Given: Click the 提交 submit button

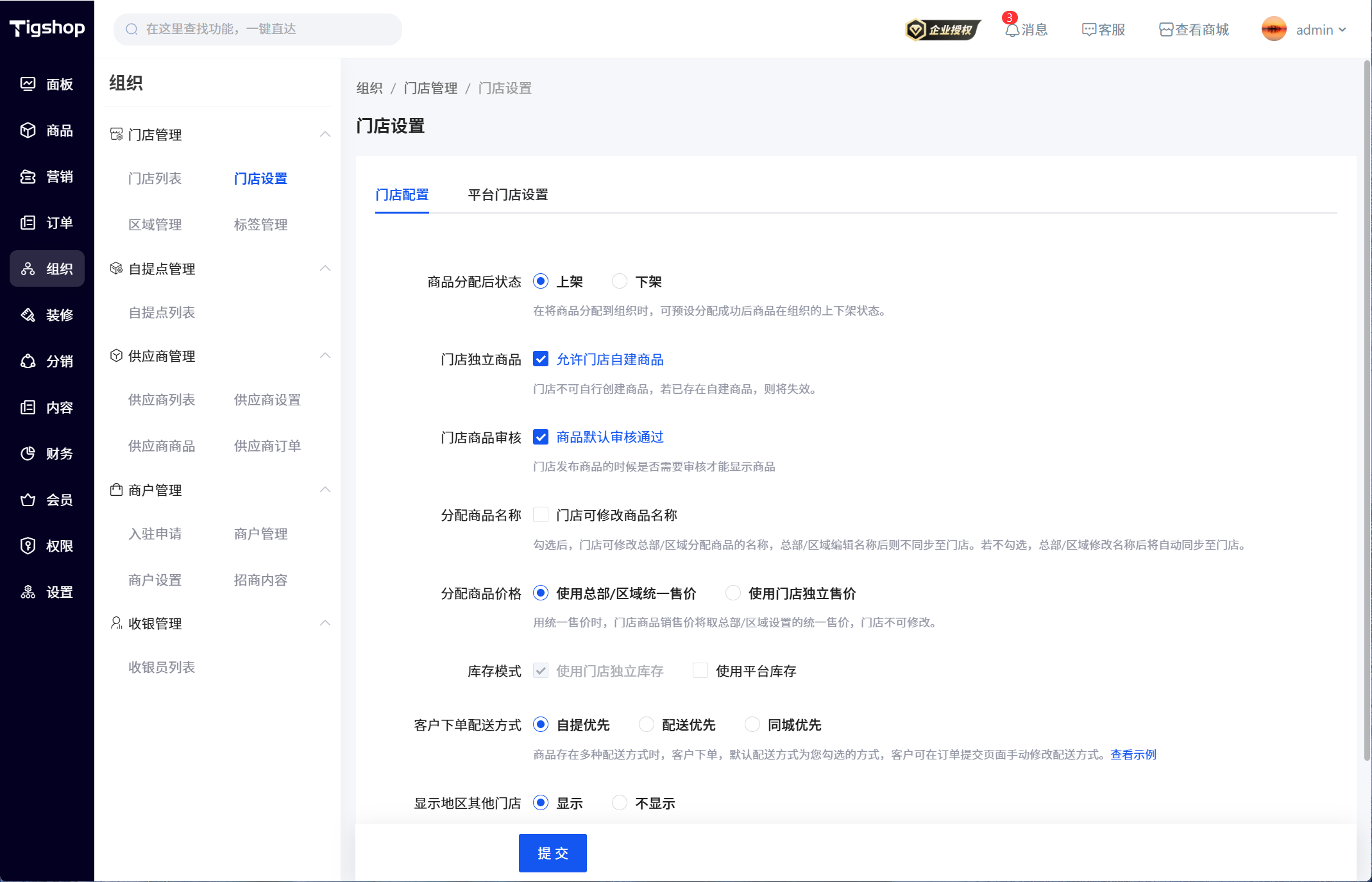Looking at the screenshot, I should point(552,853).
